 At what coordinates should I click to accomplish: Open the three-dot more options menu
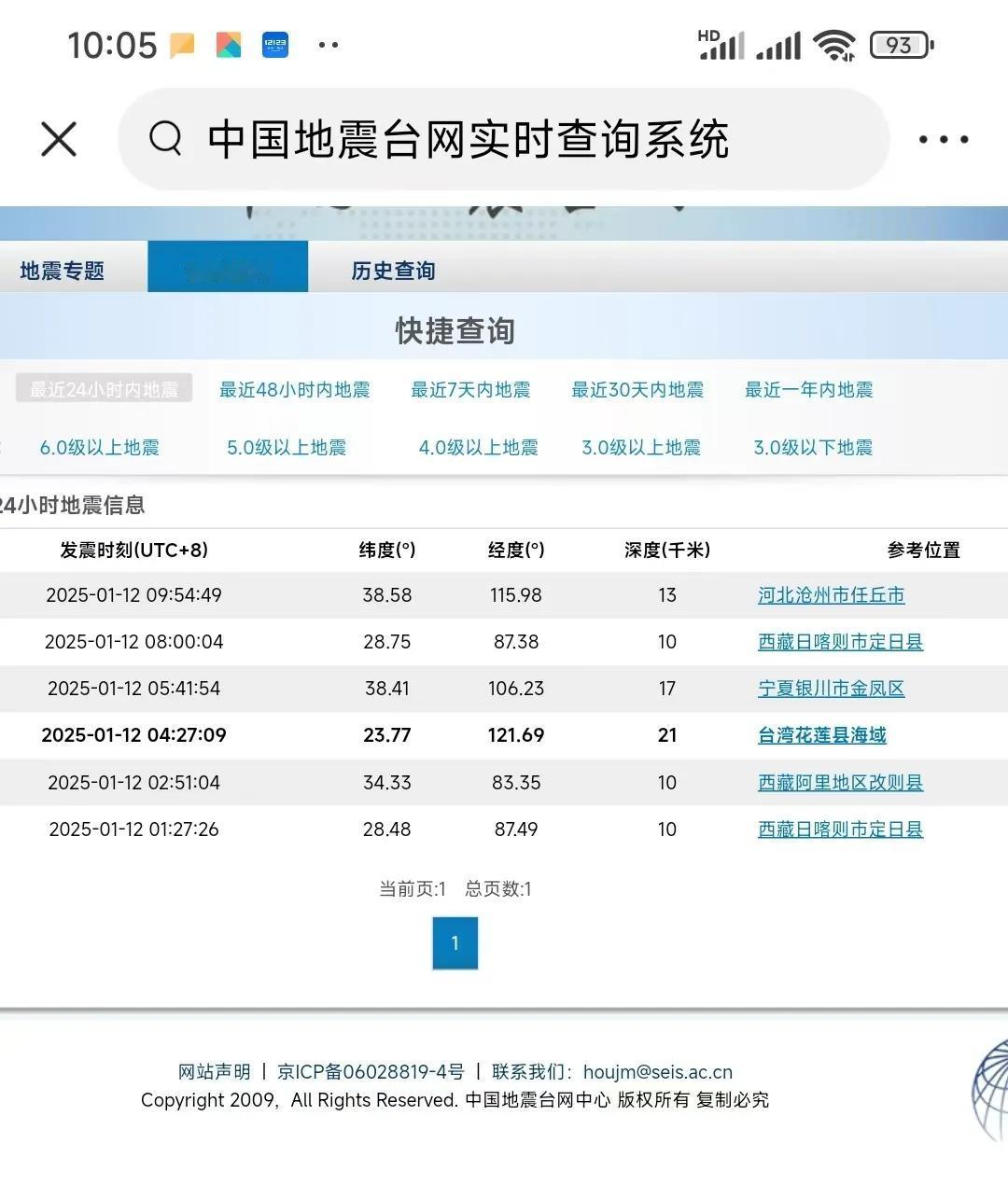click(943, 140)
